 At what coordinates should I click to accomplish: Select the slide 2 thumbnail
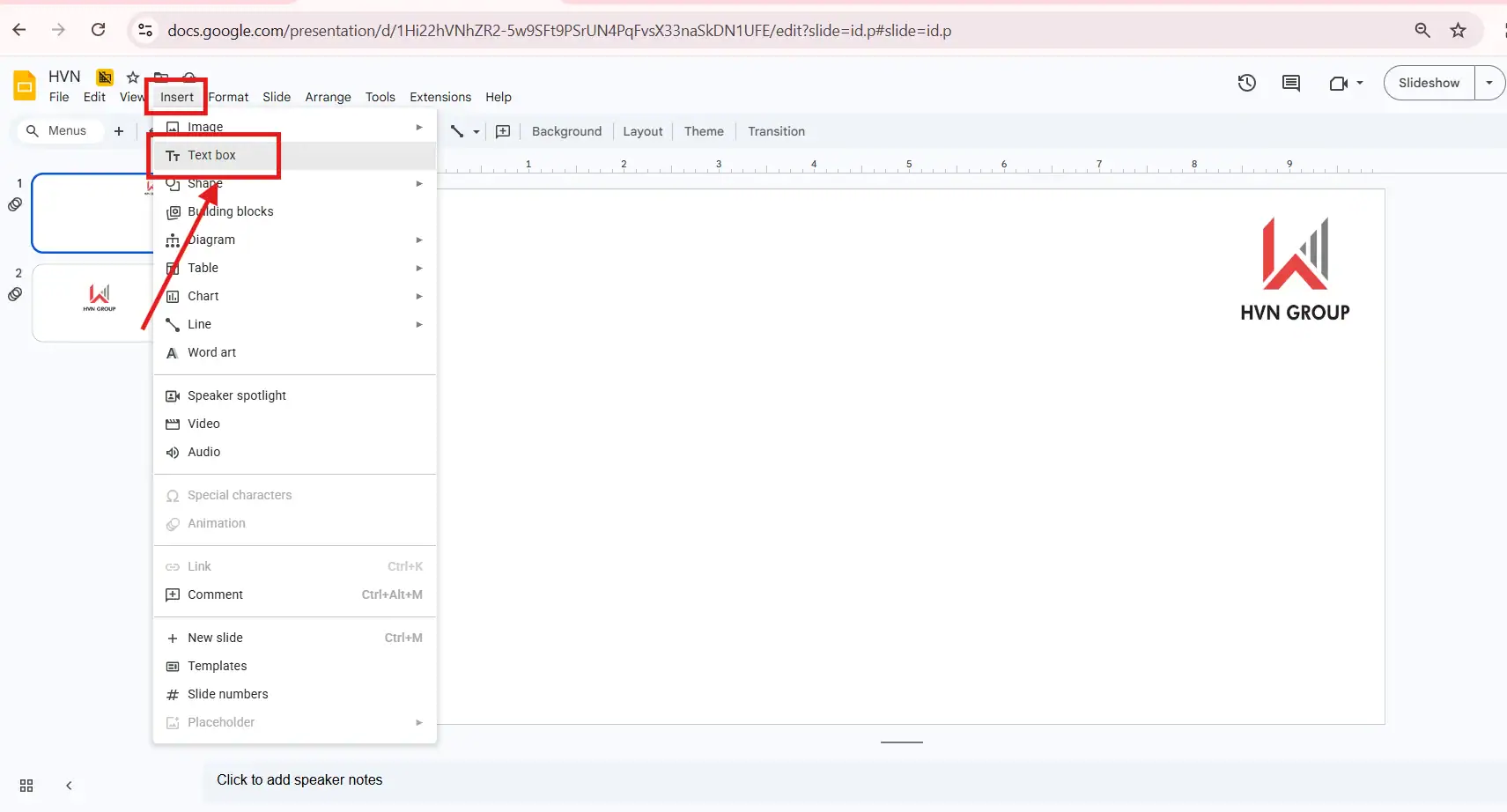[x=99, y=302]
